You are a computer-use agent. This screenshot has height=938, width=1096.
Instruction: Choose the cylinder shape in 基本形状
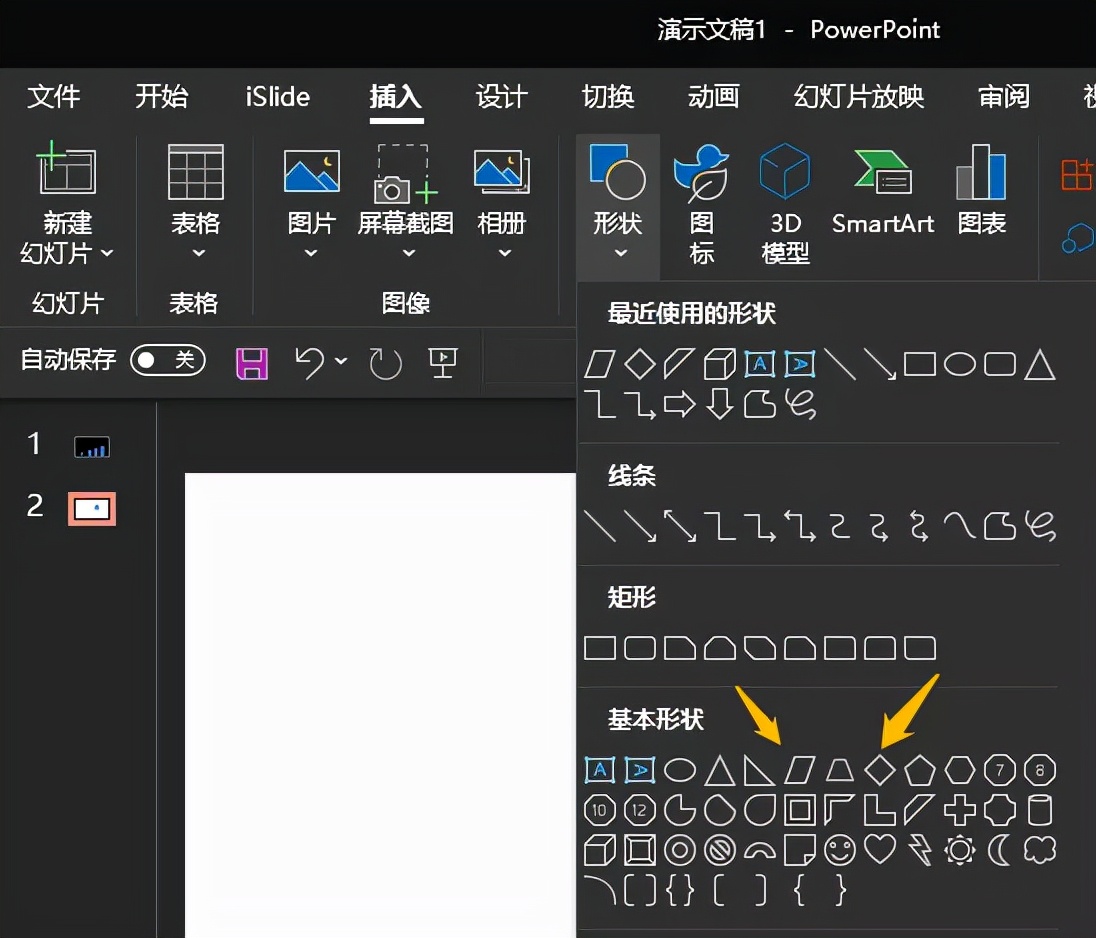click(1040, 811)
